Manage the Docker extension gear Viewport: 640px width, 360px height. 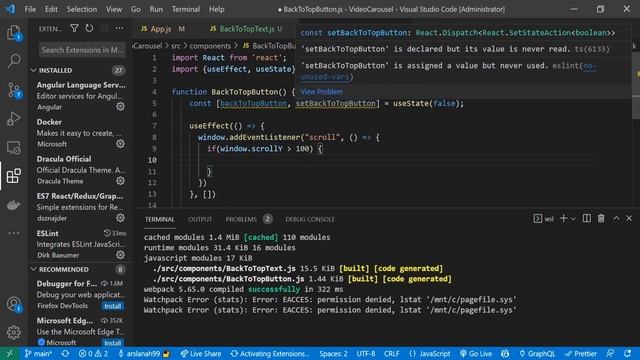pyautogui.click(x=120, y=144)
